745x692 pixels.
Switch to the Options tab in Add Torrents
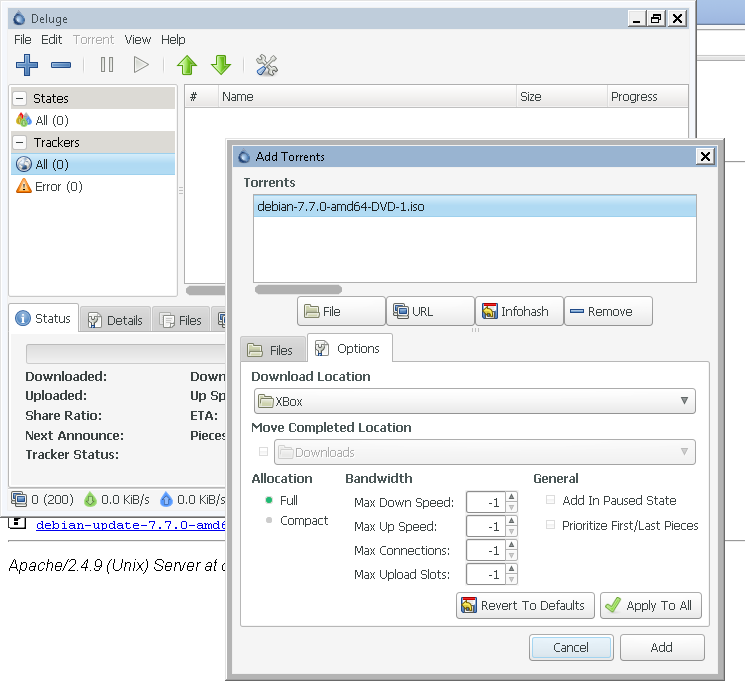[x=350, y=348]
